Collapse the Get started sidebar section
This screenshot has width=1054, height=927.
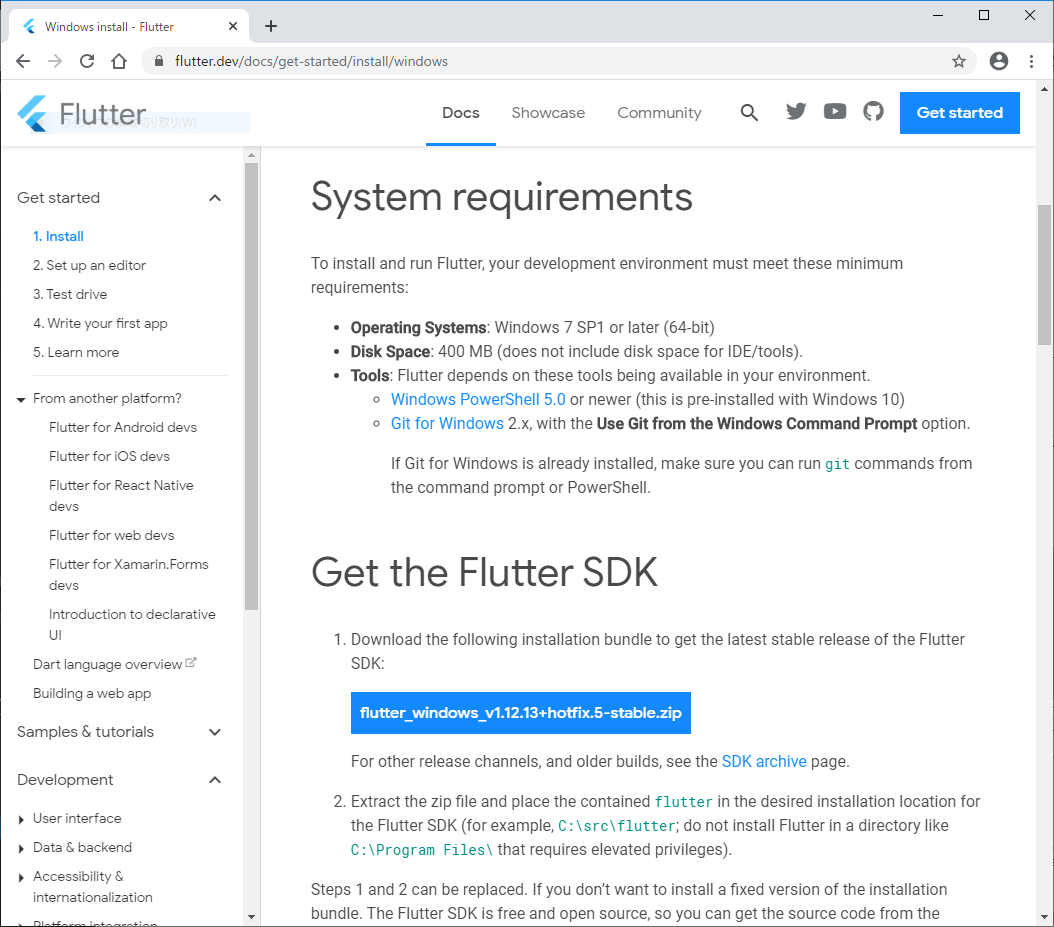tap(215, 198)
